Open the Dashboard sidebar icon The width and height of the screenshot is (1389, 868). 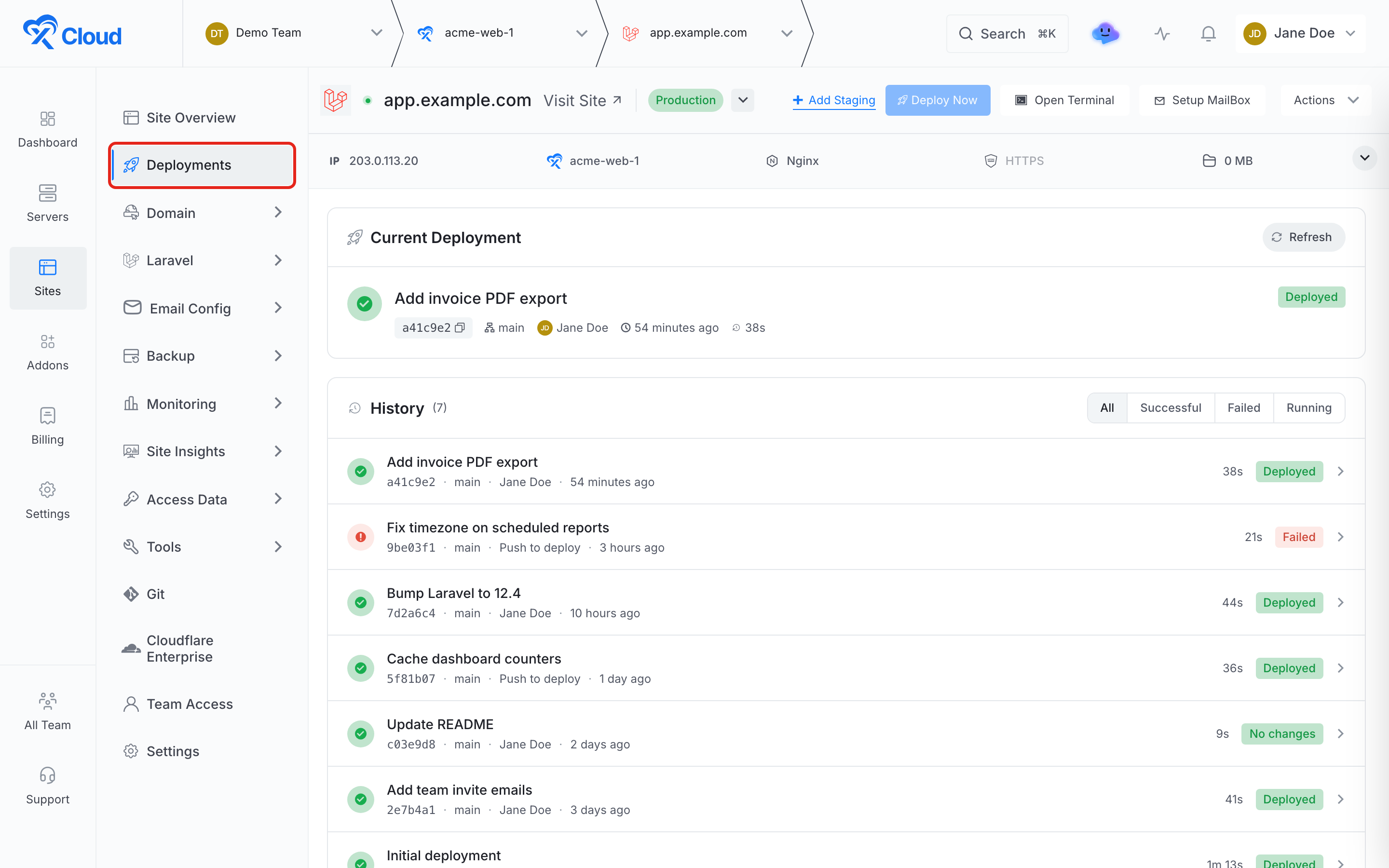48,130
